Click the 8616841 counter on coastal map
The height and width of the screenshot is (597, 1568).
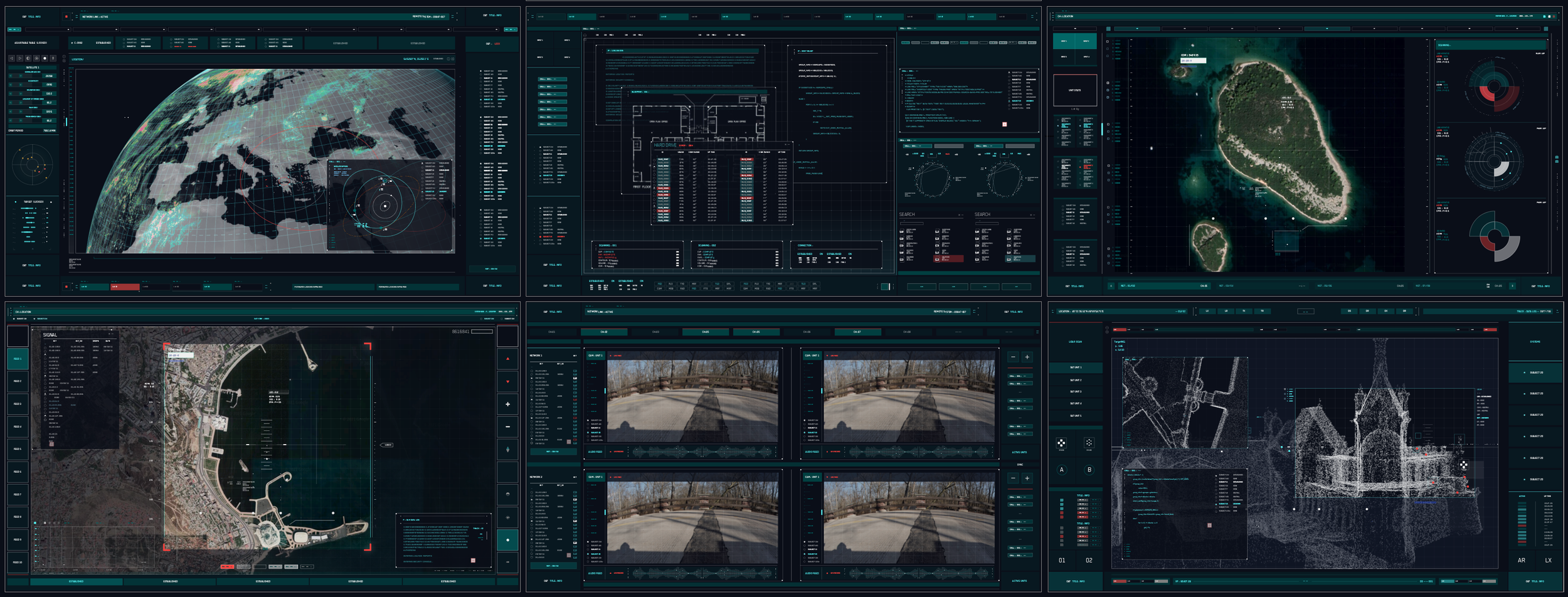coord(460,332)
